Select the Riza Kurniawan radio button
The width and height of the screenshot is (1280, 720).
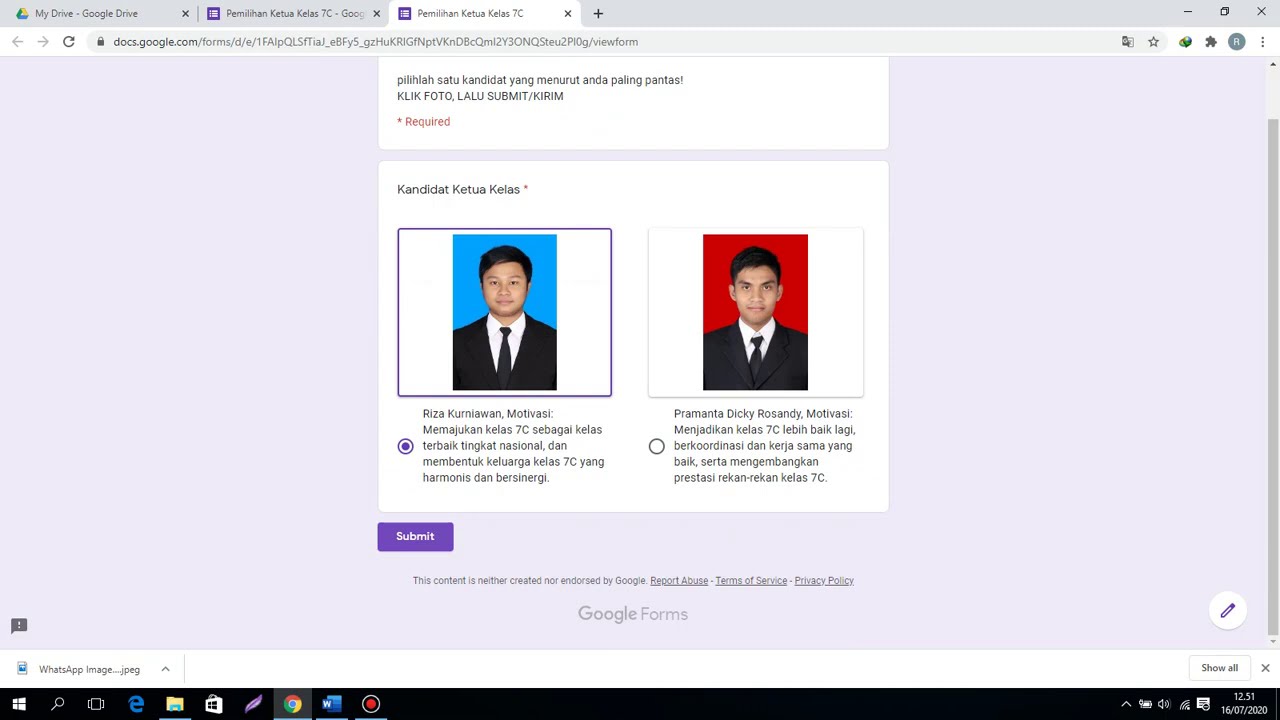[x=405, y=446]
